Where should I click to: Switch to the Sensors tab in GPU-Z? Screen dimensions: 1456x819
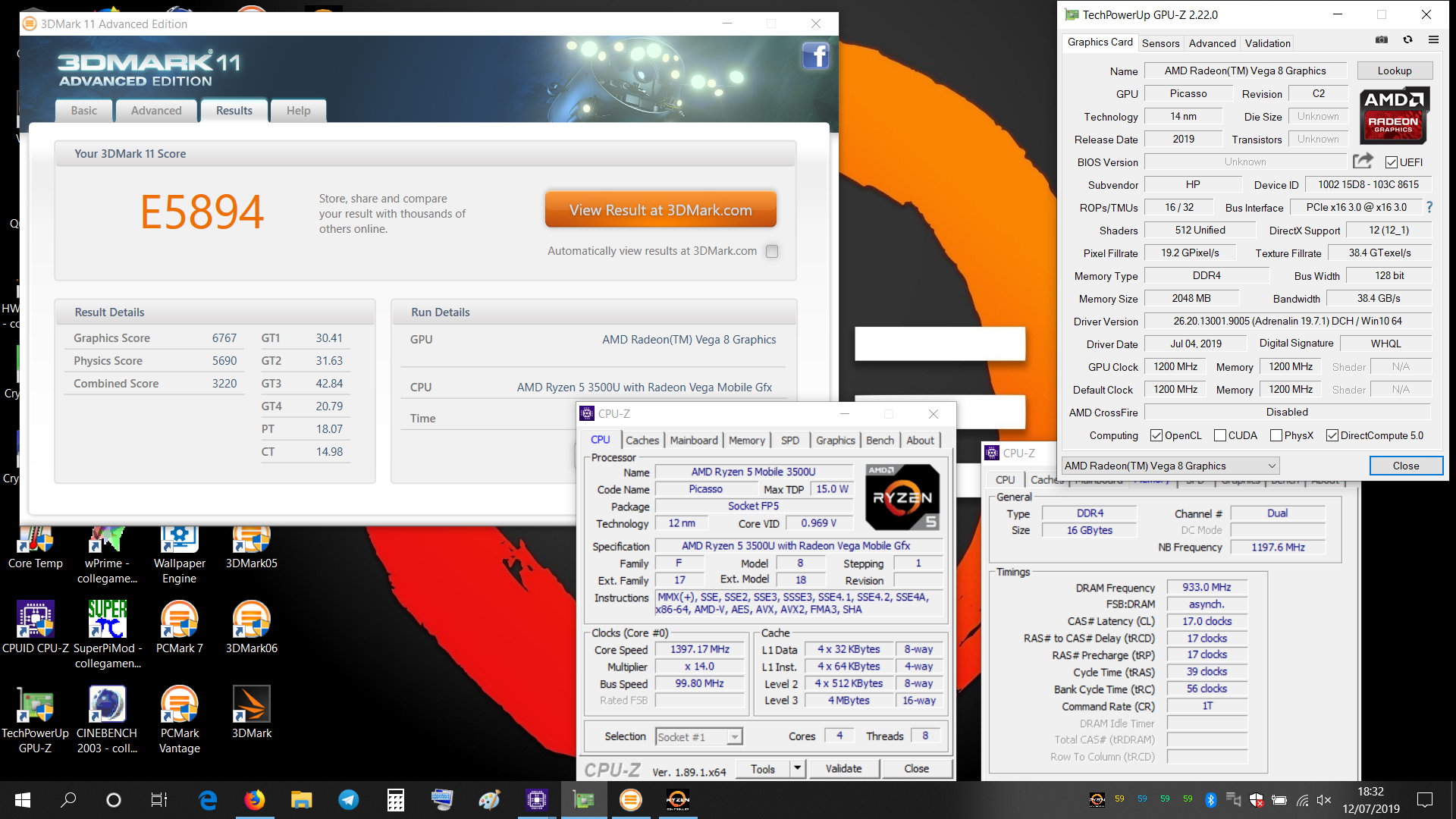pos(1160,43)
